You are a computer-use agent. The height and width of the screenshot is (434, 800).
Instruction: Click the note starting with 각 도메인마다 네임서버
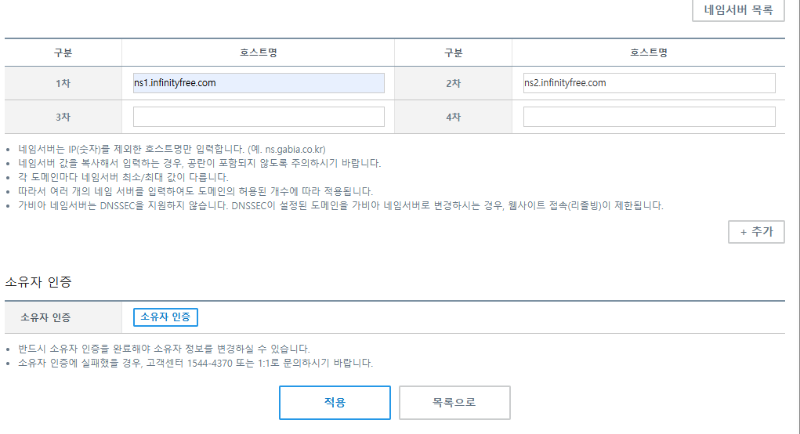pos(123,177)
